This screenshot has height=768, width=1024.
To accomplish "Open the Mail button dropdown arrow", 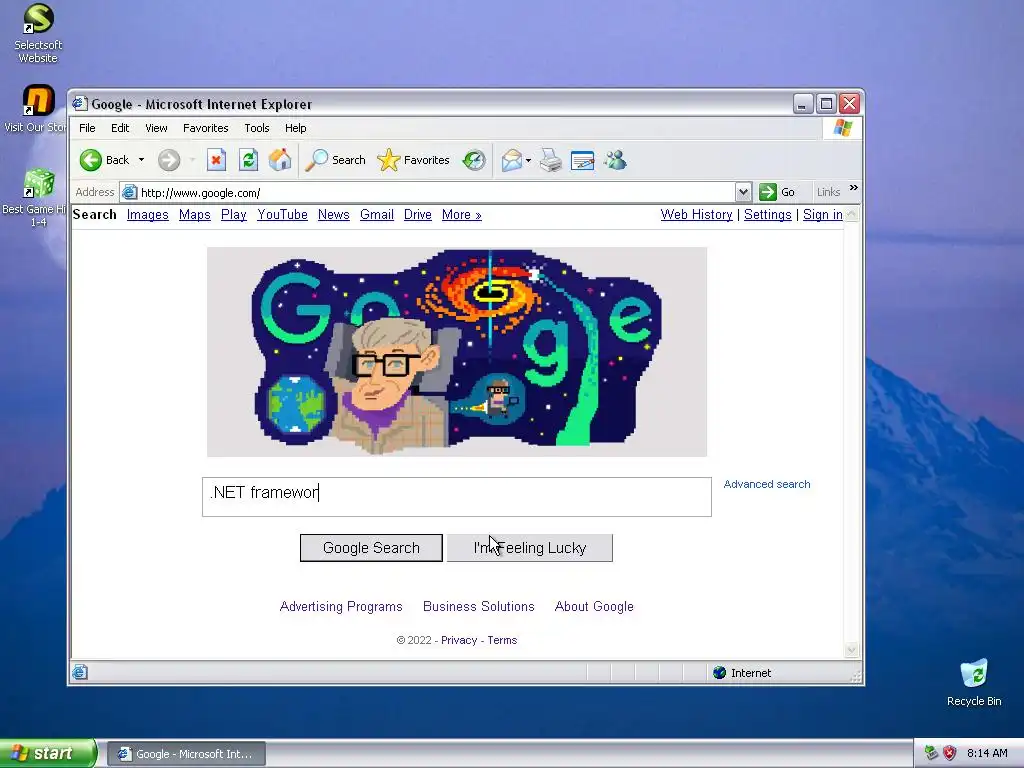I will [528, 160].
